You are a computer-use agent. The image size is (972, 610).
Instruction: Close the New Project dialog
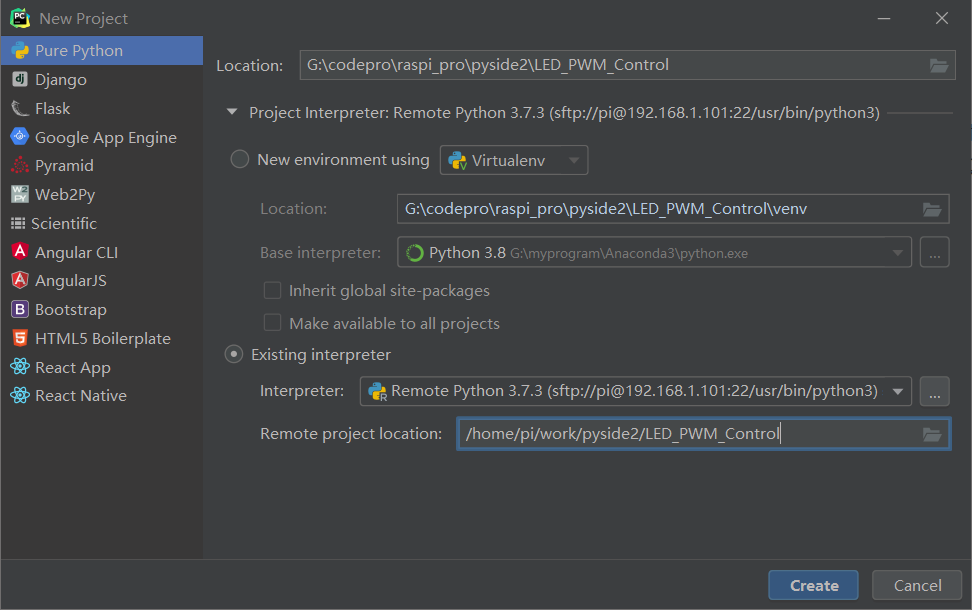(x=942, y=19)
